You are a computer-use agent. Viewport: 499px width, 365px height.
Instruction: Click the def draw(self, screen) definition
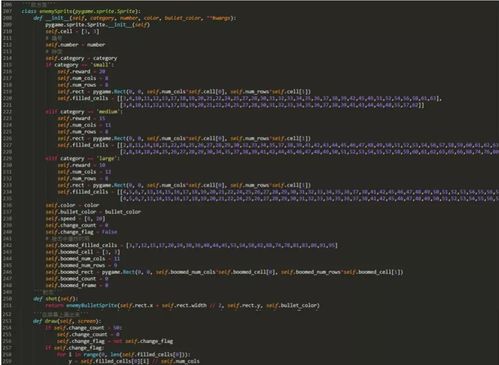pyautogui.click(x=67, y=321)
